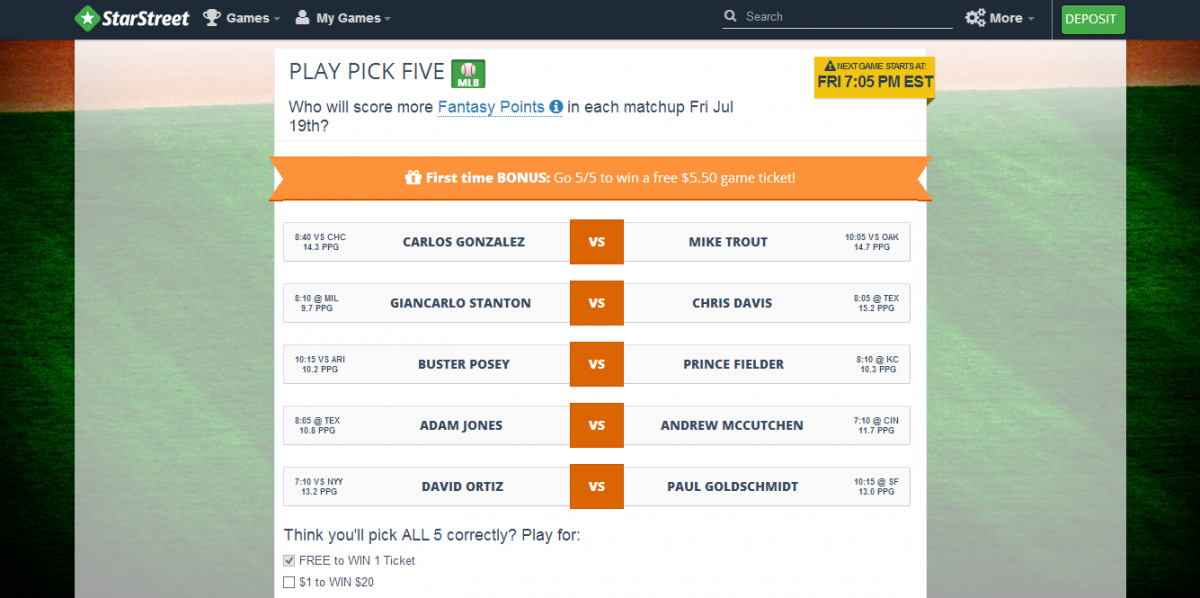The width and height of the screenshot is (1200, 598).
Task: Click into the Search field
Action: 845,16
